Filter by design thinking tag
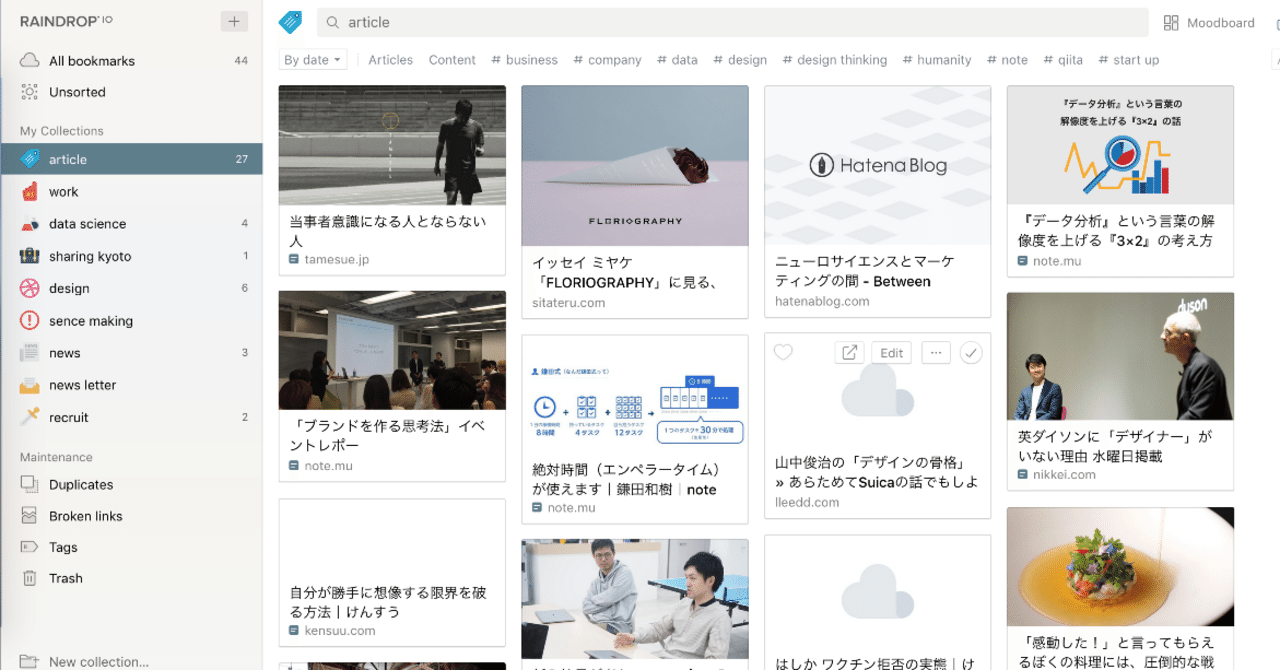This screenshot has width=1280, height=670. pos(834,60)
